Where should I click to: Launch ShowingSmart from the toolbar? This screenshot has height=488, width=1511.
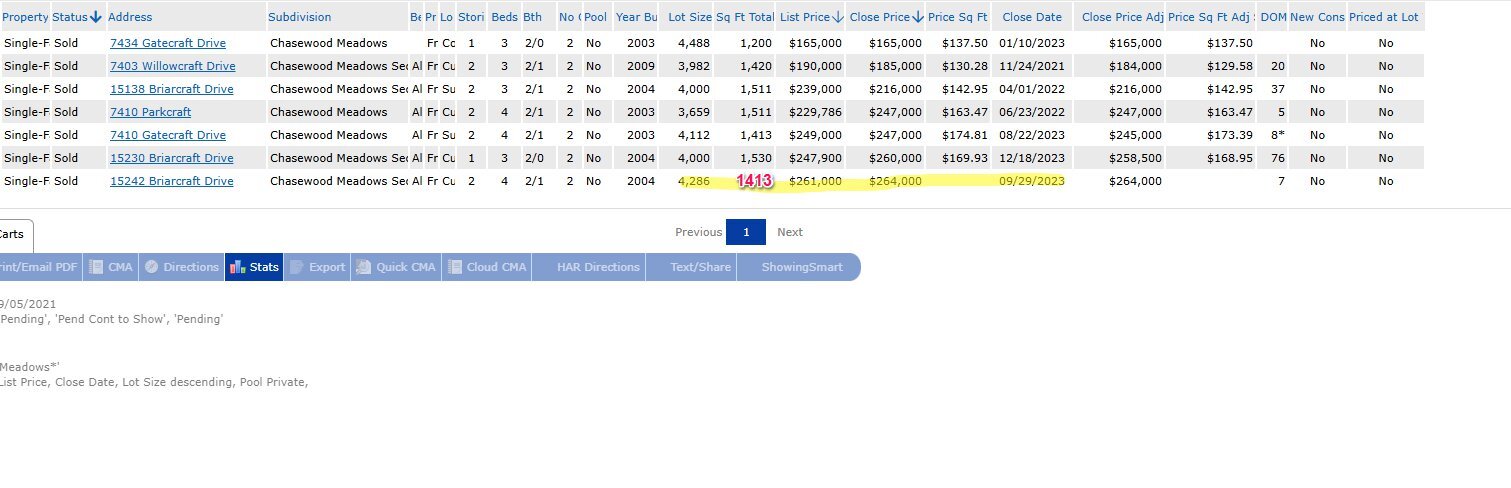802,267
